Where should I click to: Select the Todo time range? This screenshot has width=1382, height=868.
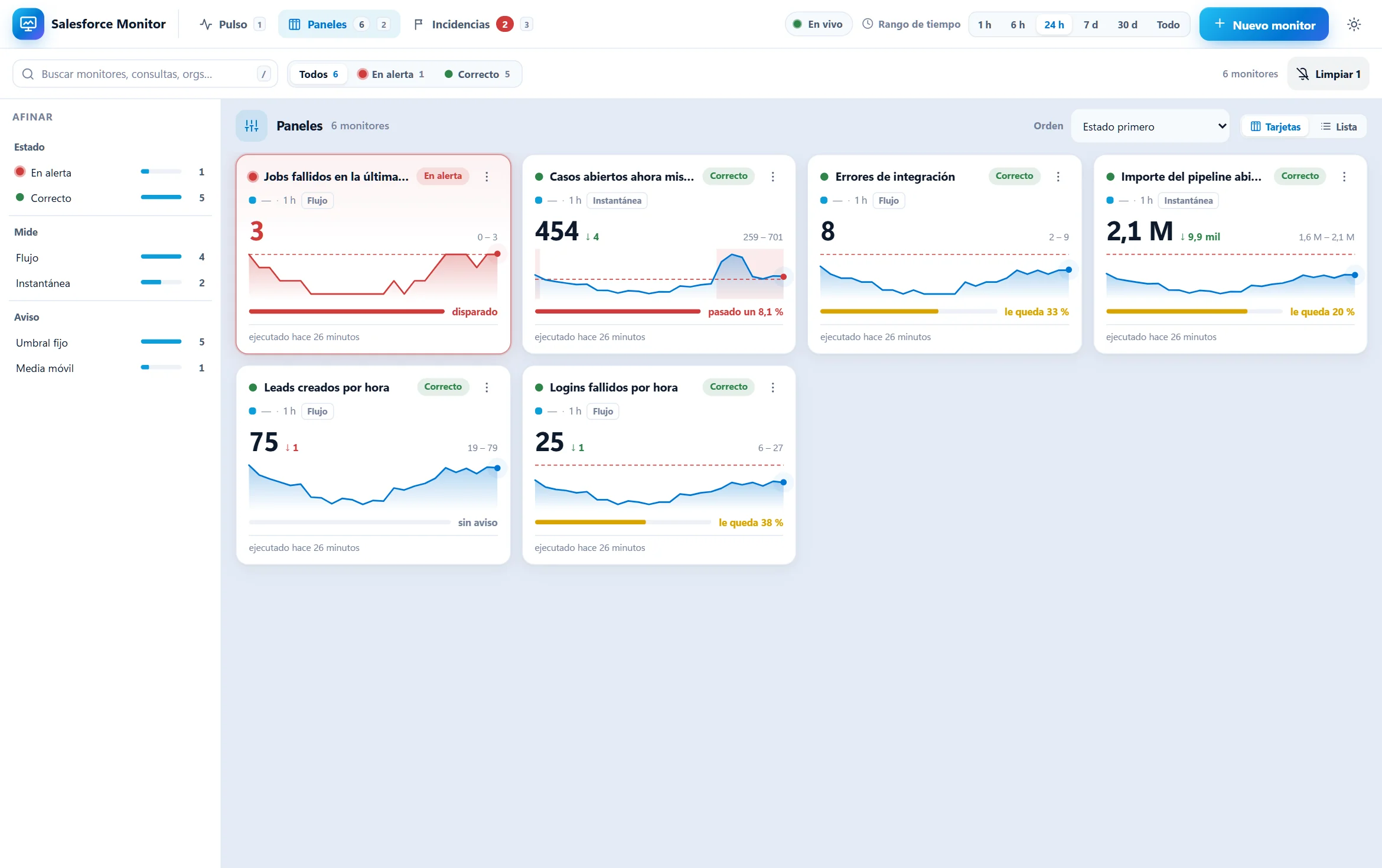pos(1168,25)
